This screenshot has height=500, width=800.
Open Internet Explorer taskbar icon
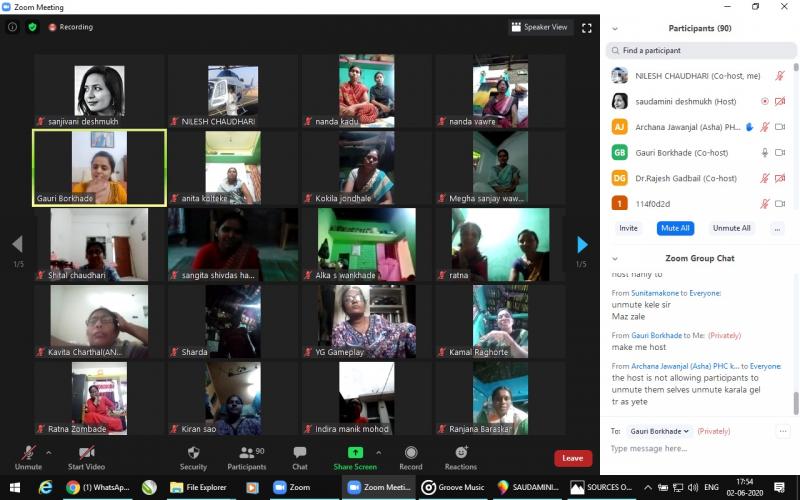pos(46,488)
